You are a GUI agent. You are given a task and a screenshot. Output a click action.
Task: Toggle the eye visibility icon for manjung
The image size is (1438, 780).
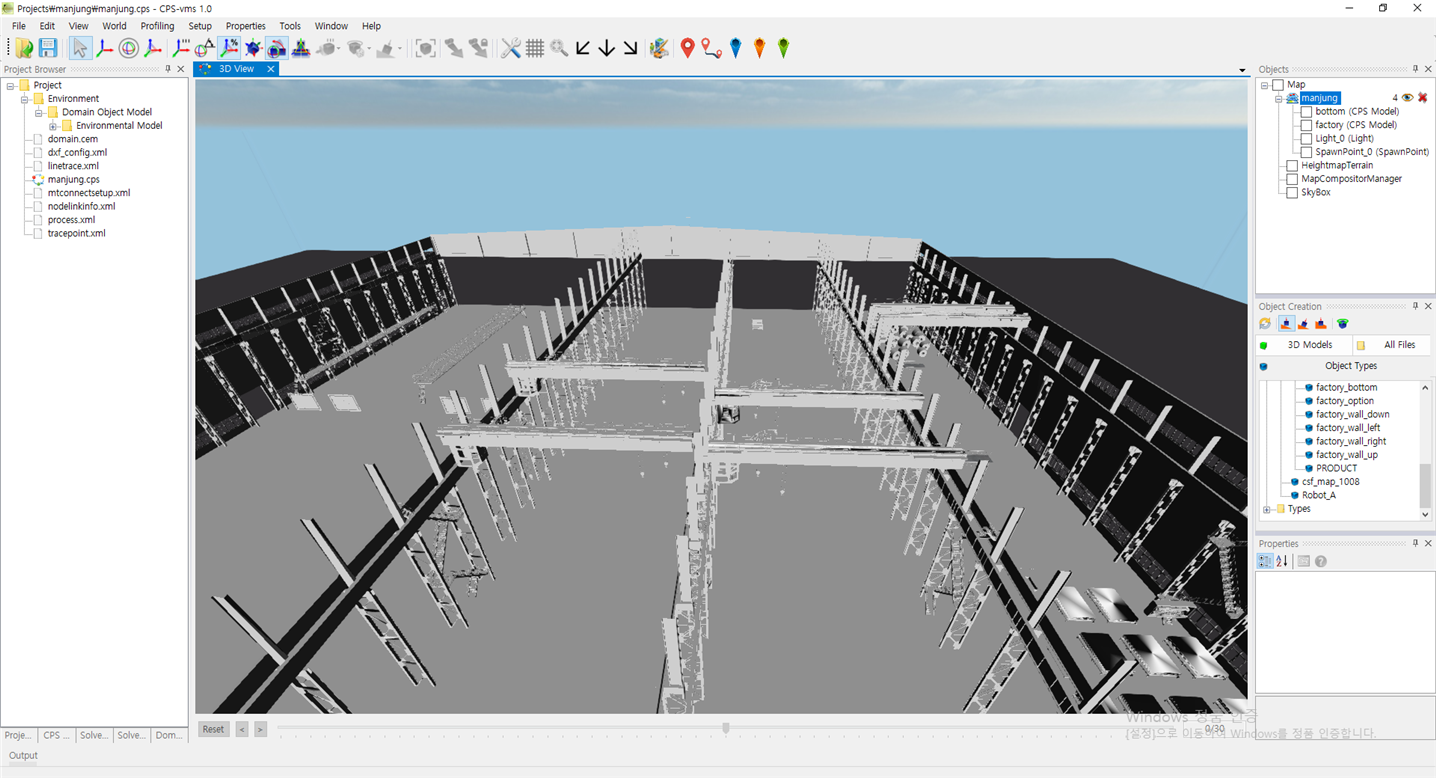coord(1407,98)
